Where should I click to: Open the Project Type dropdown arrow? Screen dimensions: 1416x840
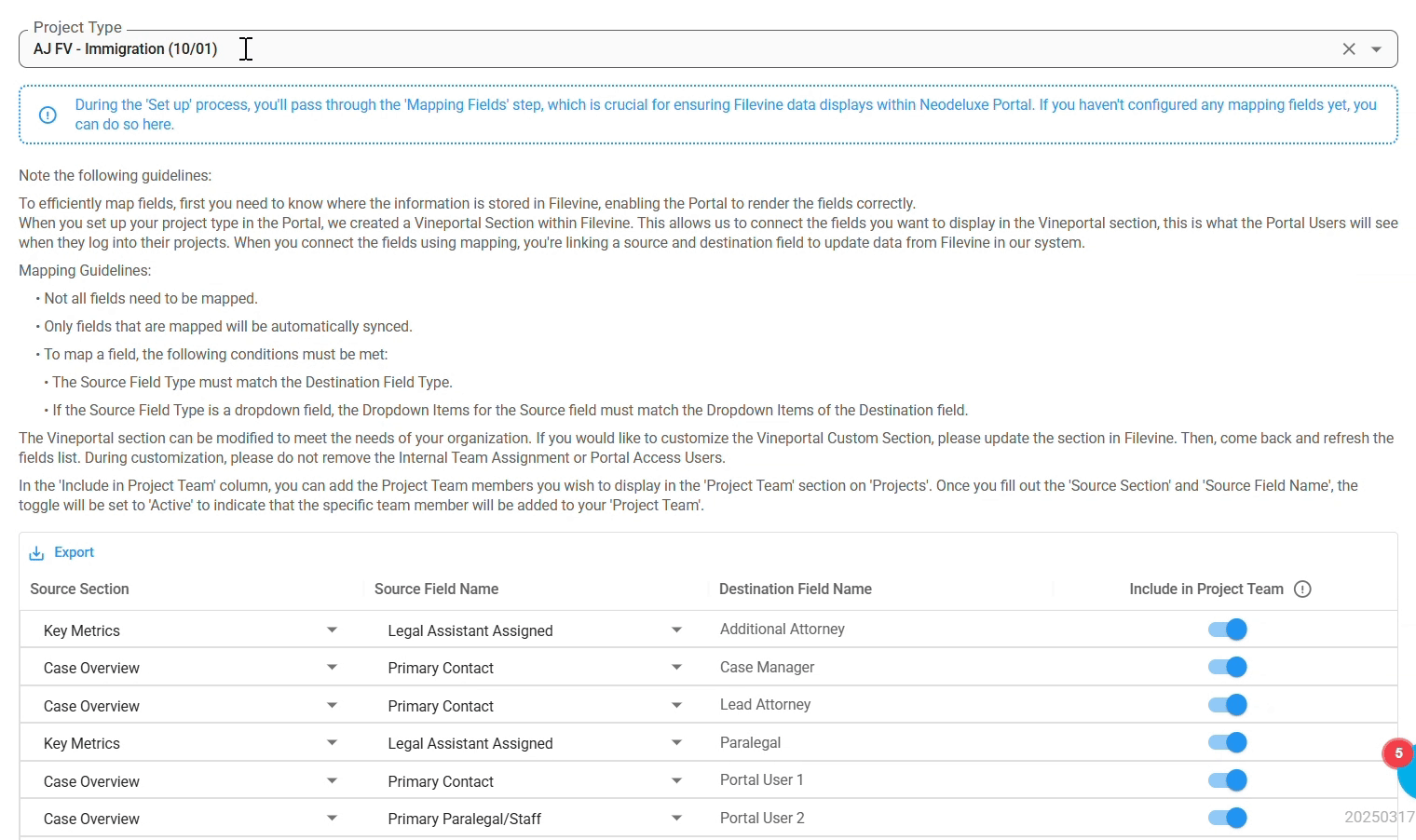[x=1376, y=49]
